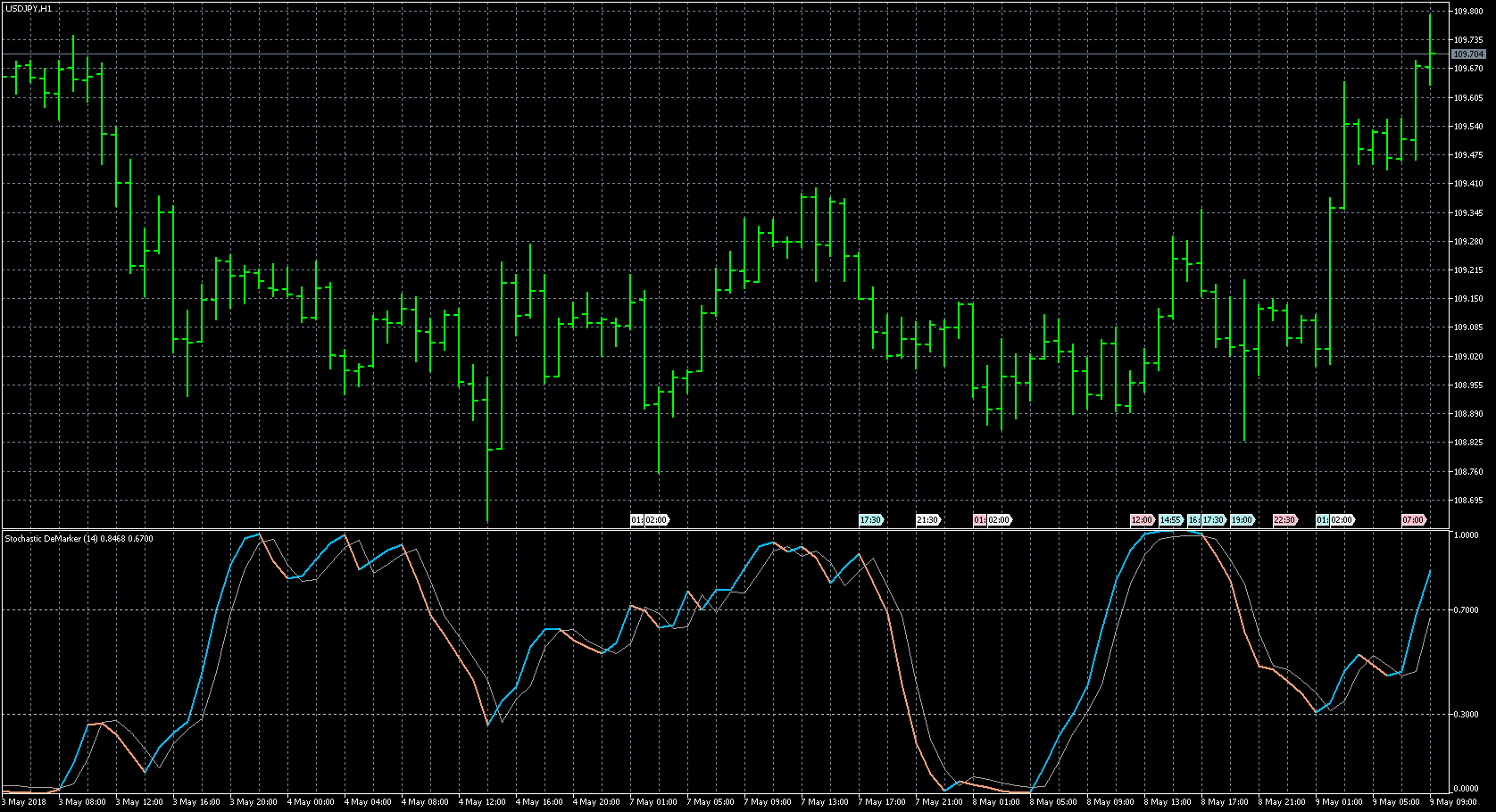The image size is (1496, 812).
Task: Click the 7 May 01:00 time axis label
Action: click(653, 802)
